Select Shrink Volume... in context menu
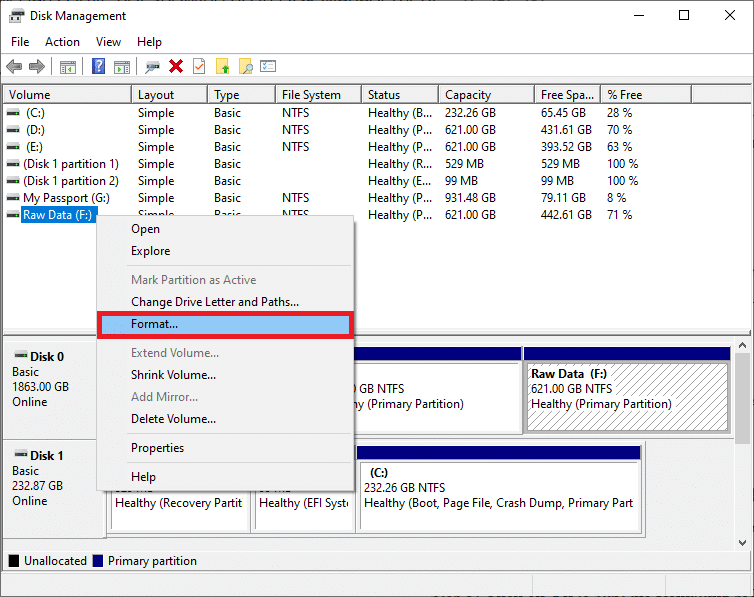This screenshot has height=597, width=754. (x=173, y=375)
